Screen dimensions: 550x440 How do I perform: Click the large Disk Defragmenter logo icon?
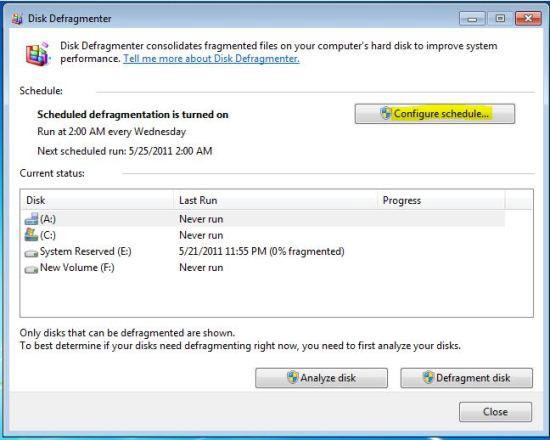[38, 53]
